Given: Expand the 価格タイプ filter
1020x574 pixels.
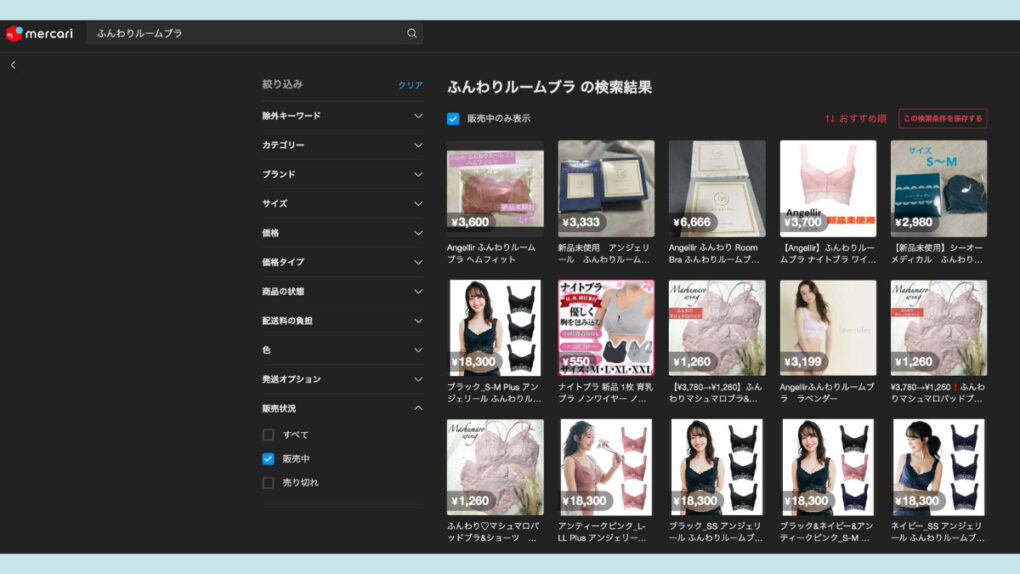Looking at the screenshot, I should pos(342,262).
